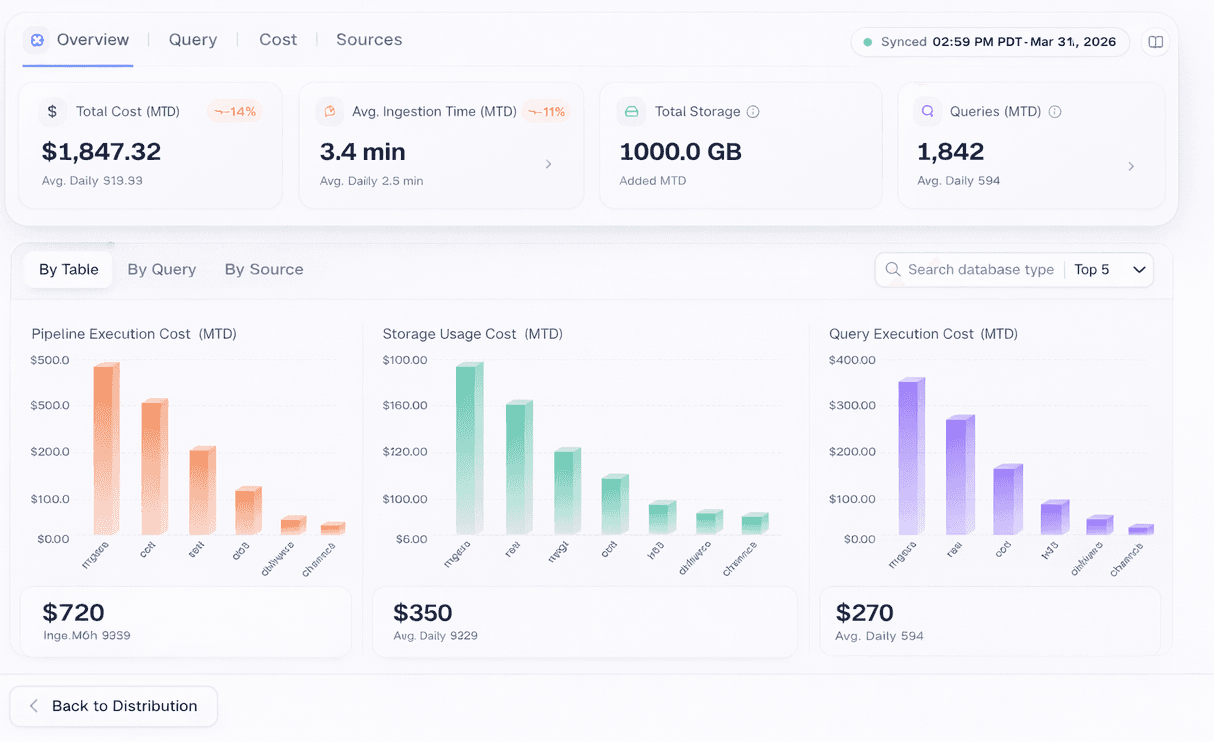Switch breakdown to By Source
1214x742 pixels.
pyautogui.click(x=264, y=270)
